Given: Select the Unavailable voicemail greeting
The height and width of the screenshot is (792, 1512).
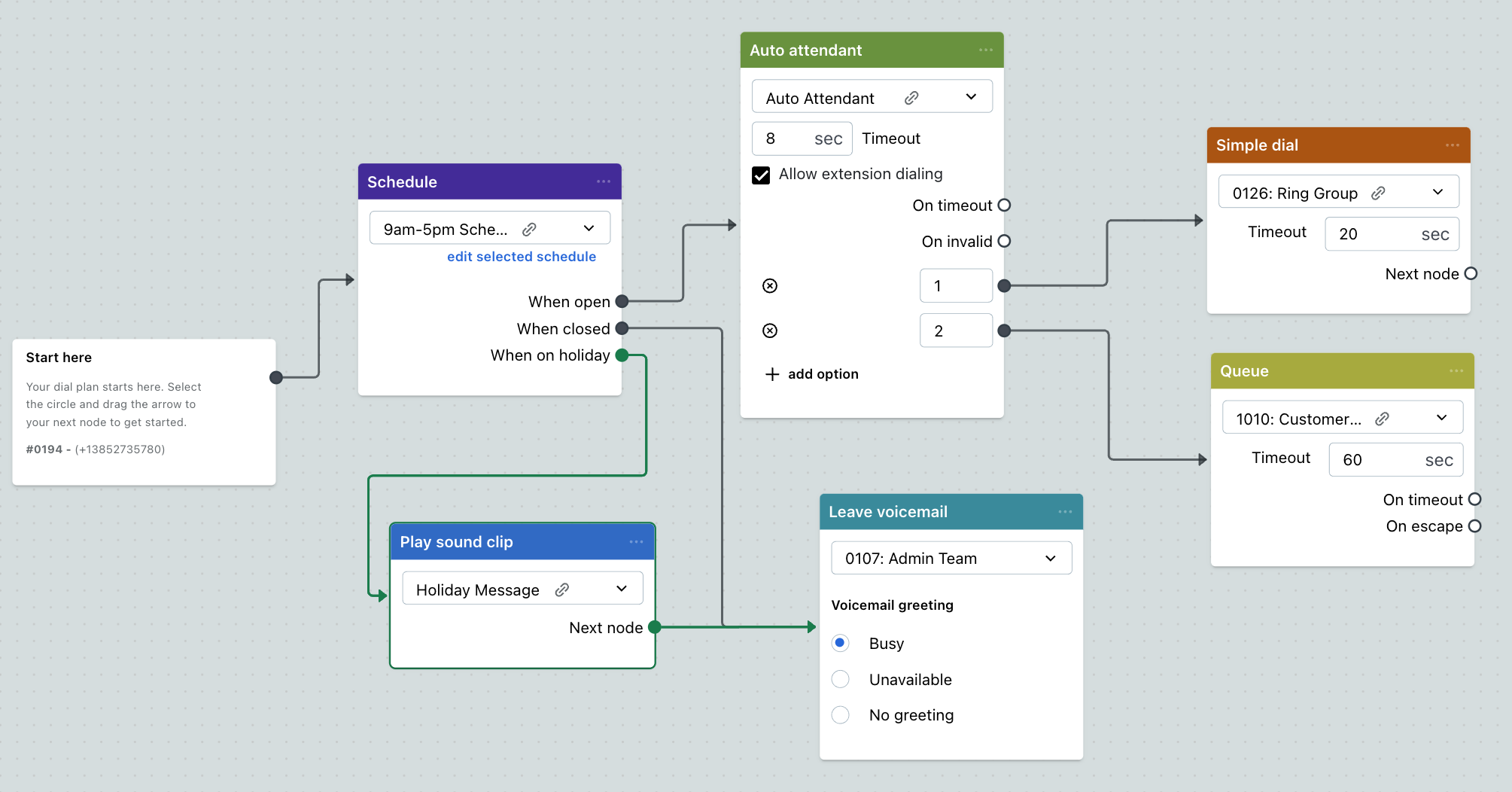Looking at the screenshot, I should click(840, 680).
